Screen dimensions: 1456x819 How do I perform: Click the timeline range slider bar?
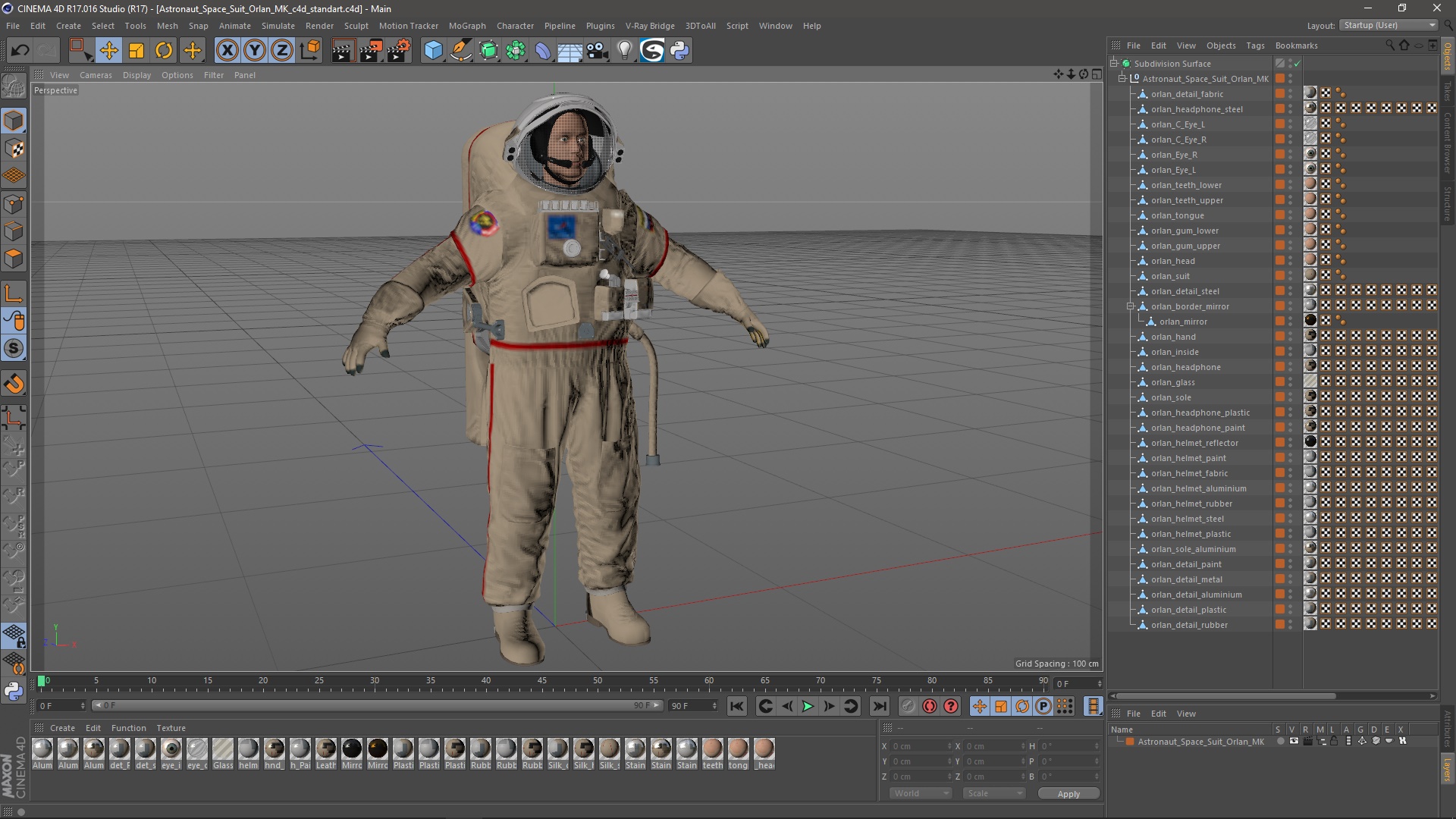pos(377,705)
